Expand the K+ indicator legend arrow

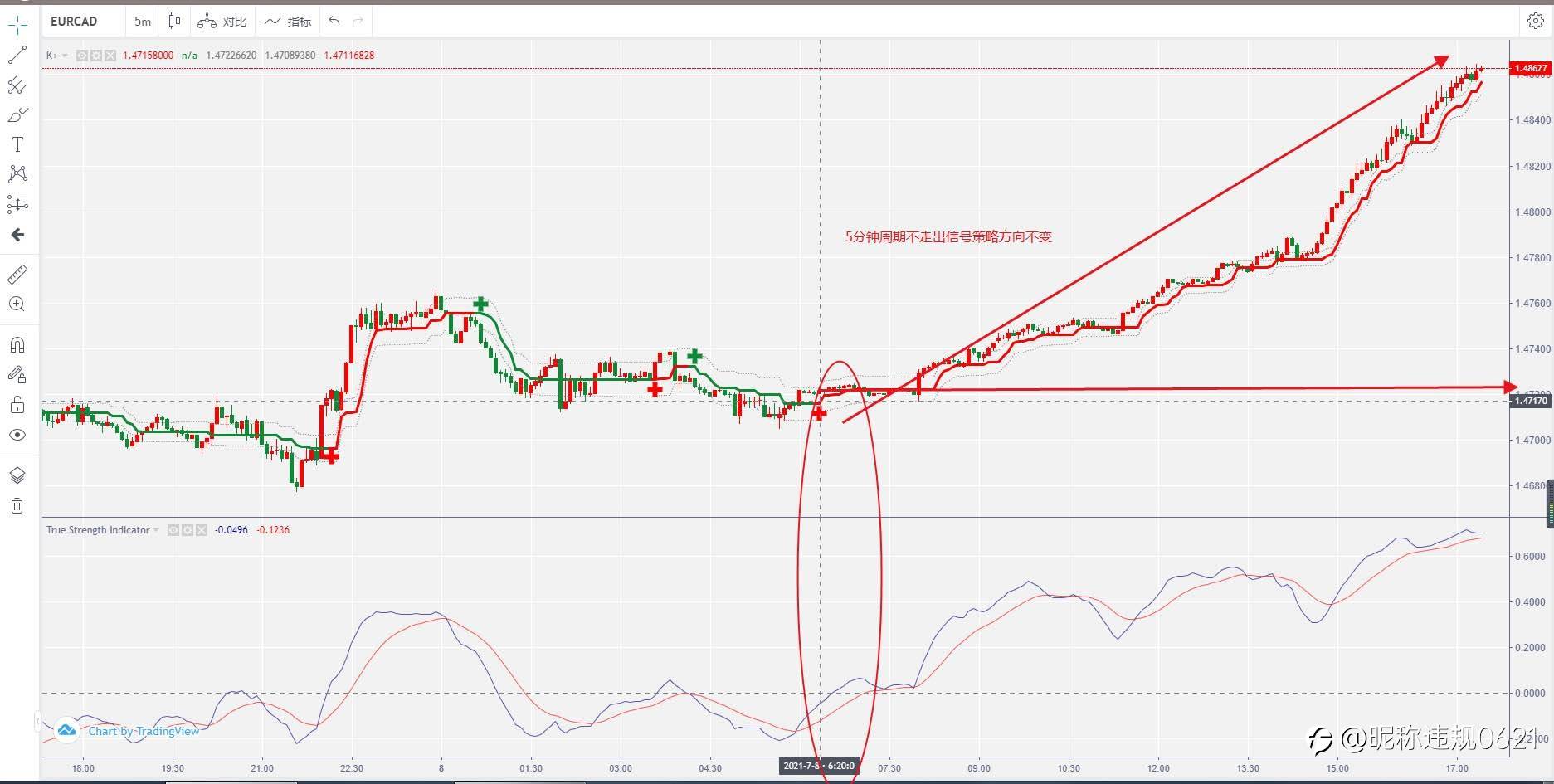click(65, 56)
